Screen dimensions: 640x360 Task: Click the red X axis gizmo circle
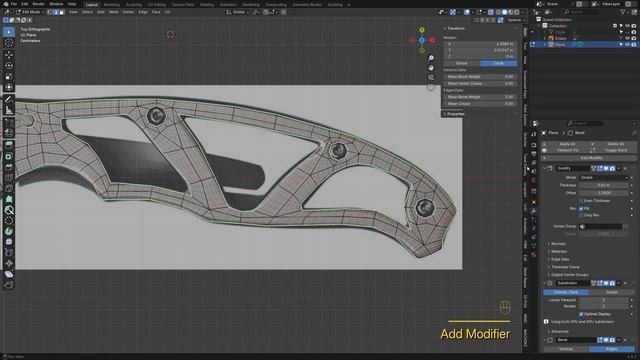pyautogui.click(x=432, y=40)
